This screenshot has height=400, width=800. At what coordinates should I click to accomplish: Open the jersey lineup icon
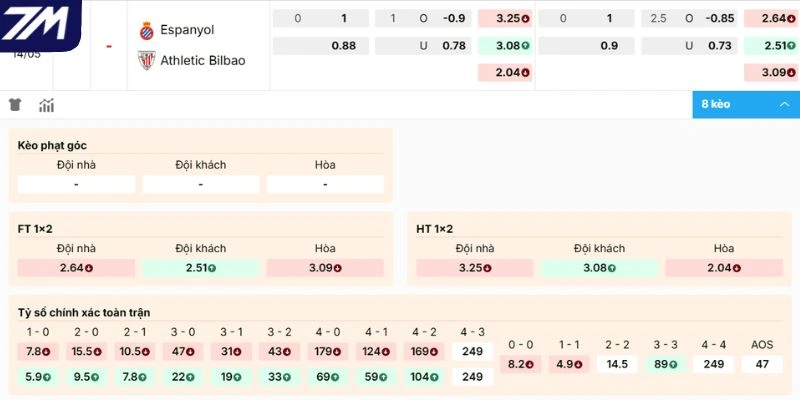(x=15, y=105)
